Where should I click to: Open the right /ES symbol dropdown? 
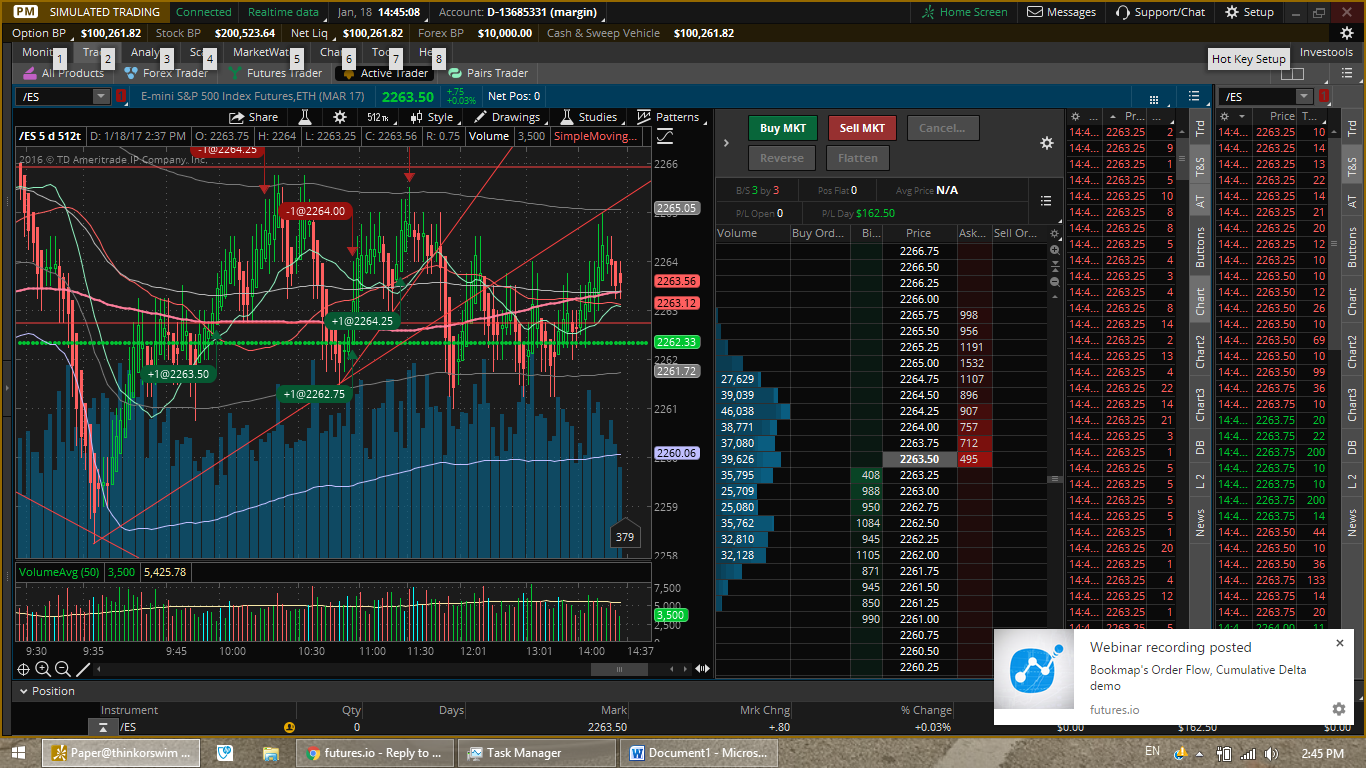[x=1304, y=96]
